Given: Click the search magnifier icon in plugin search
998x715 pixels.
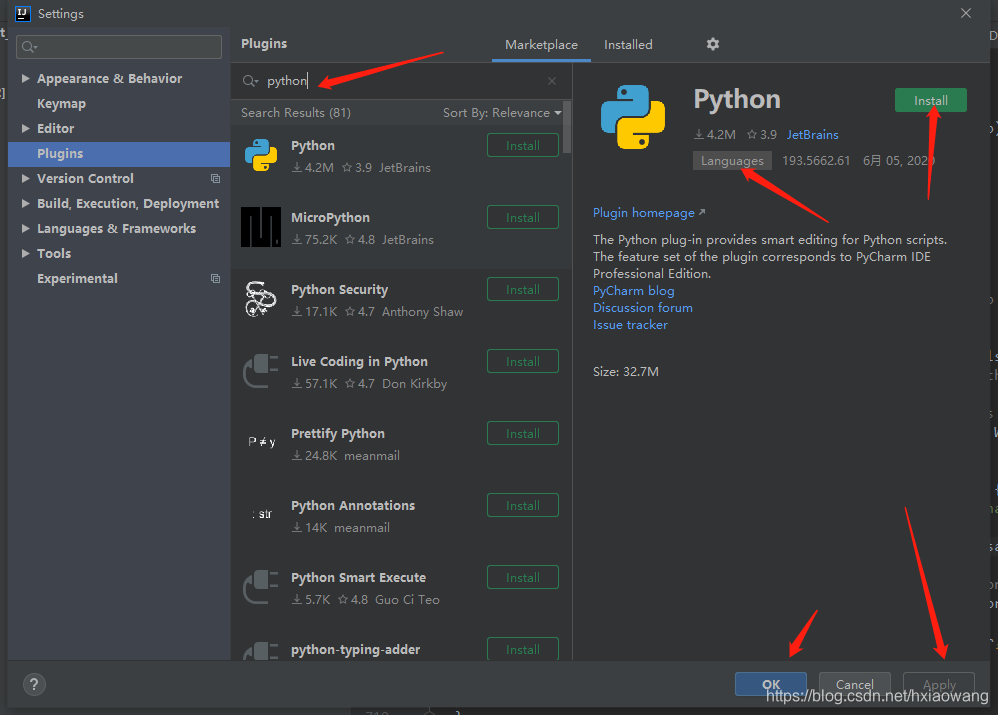Looking at the screenshot, I should click(x=250, y=81).
